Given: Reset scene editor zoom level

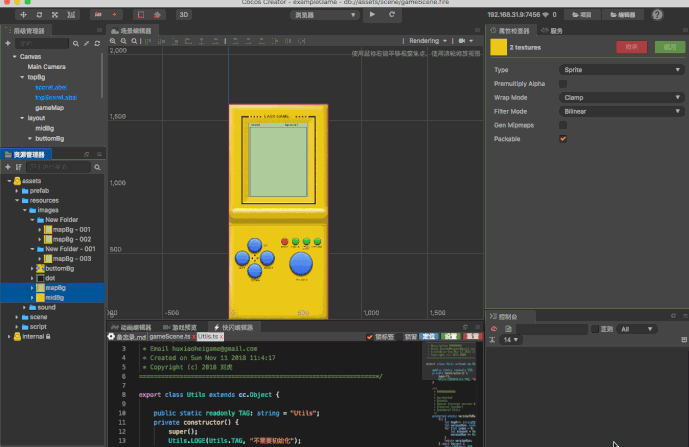Looking at the screenshot, I should [134, 41].
